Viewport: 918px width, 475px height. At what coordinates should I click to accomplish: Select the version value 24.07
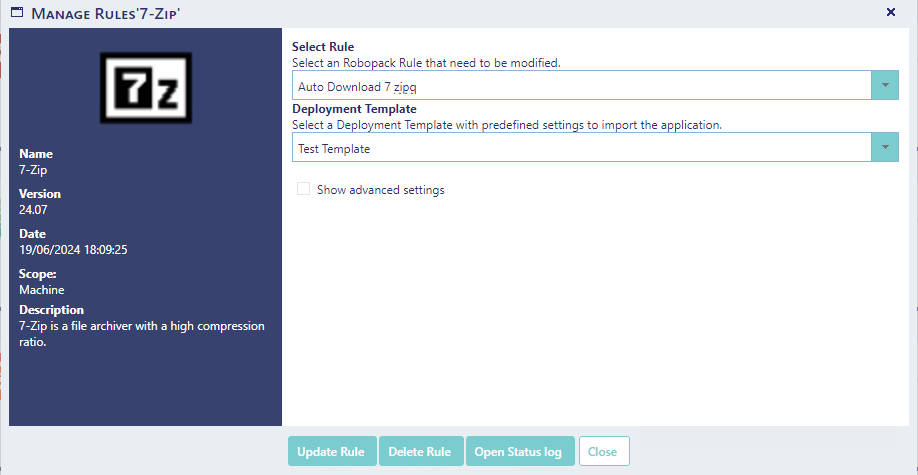point(33,209)
